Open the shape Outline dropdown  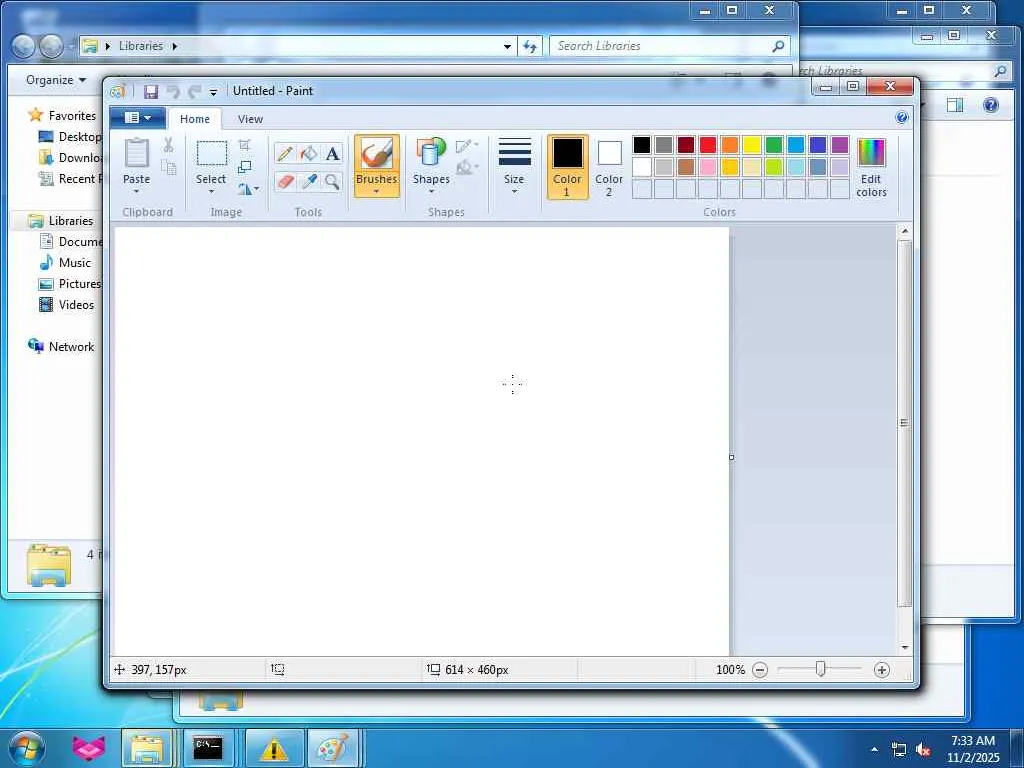467,145
